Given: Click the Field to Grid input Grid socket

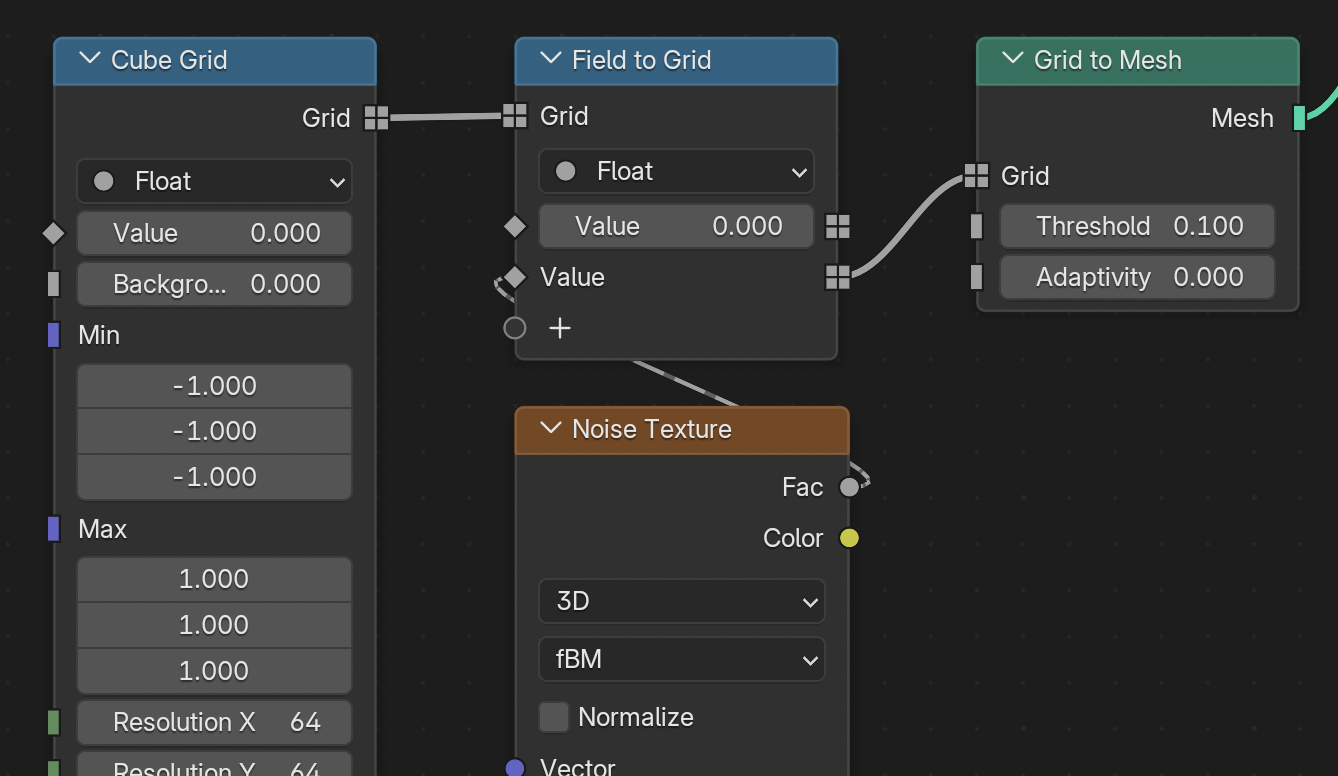Looking at the screenshot, I should point(514,116).
